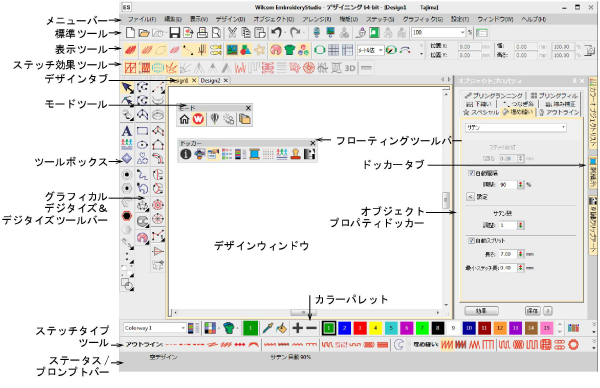Click the Undo arrow icon
600x388 pixels.
(x=276, y=33)
